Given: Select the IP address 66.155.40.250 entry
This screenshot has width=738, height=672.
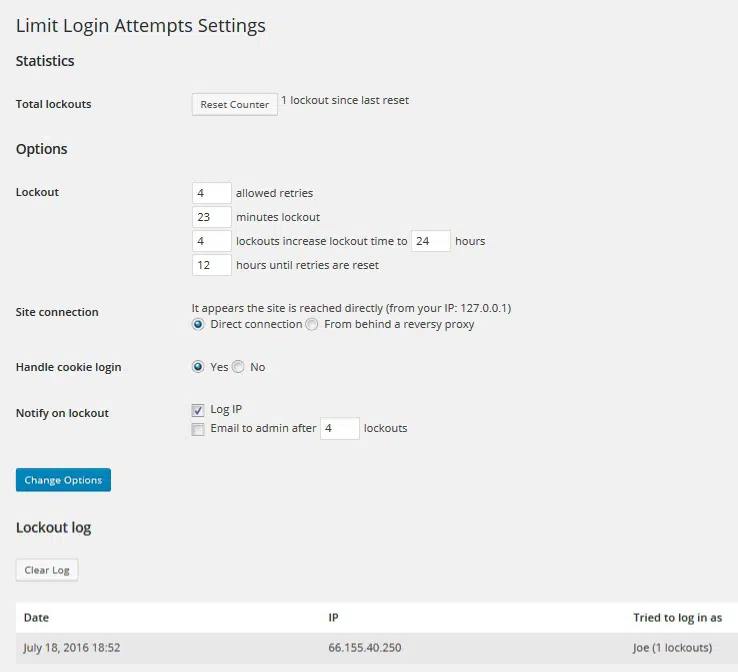Looking at the screenshot, I should [x=364, y=648].
